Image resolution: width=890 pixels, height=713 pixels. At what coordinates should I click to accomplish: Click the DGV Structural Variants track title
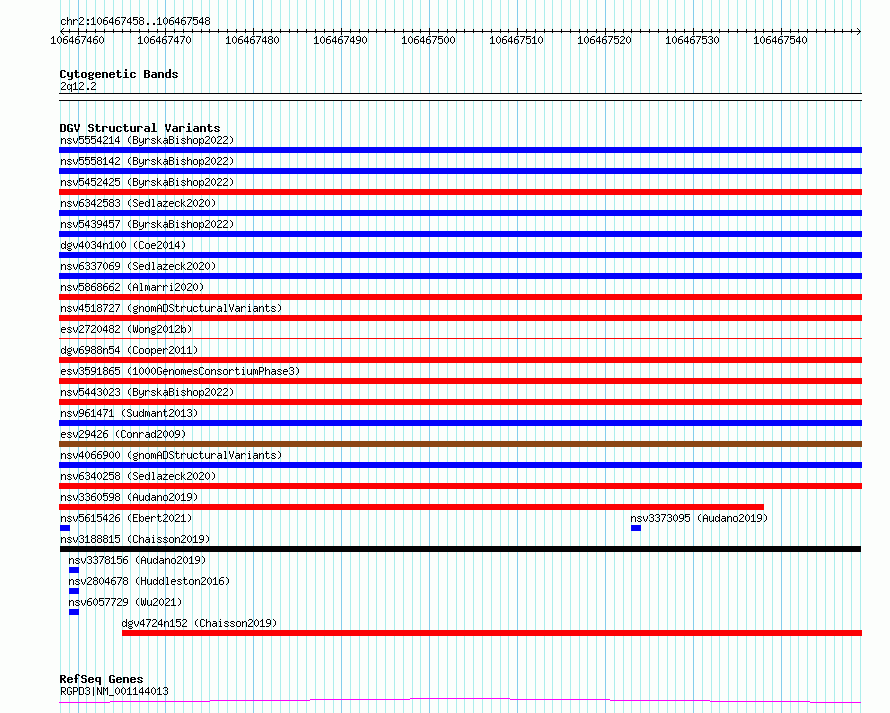(140, 128)
